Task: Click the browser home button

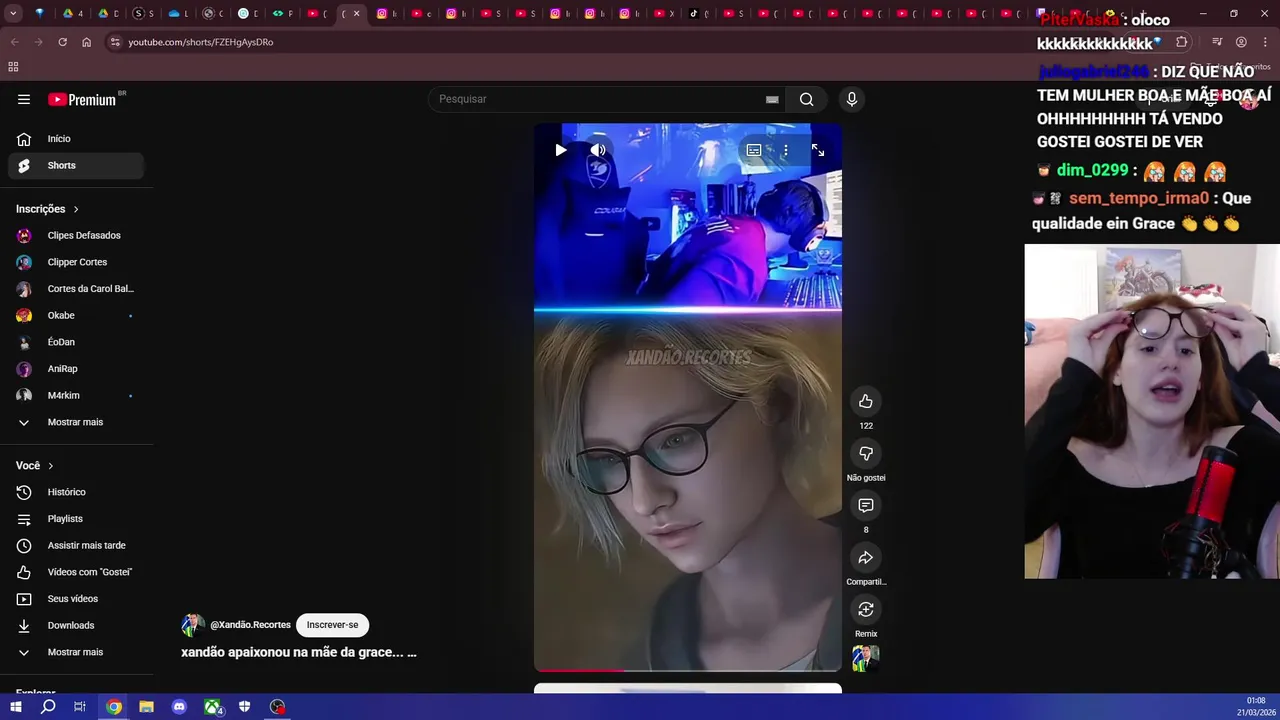Action: [87, 42]
